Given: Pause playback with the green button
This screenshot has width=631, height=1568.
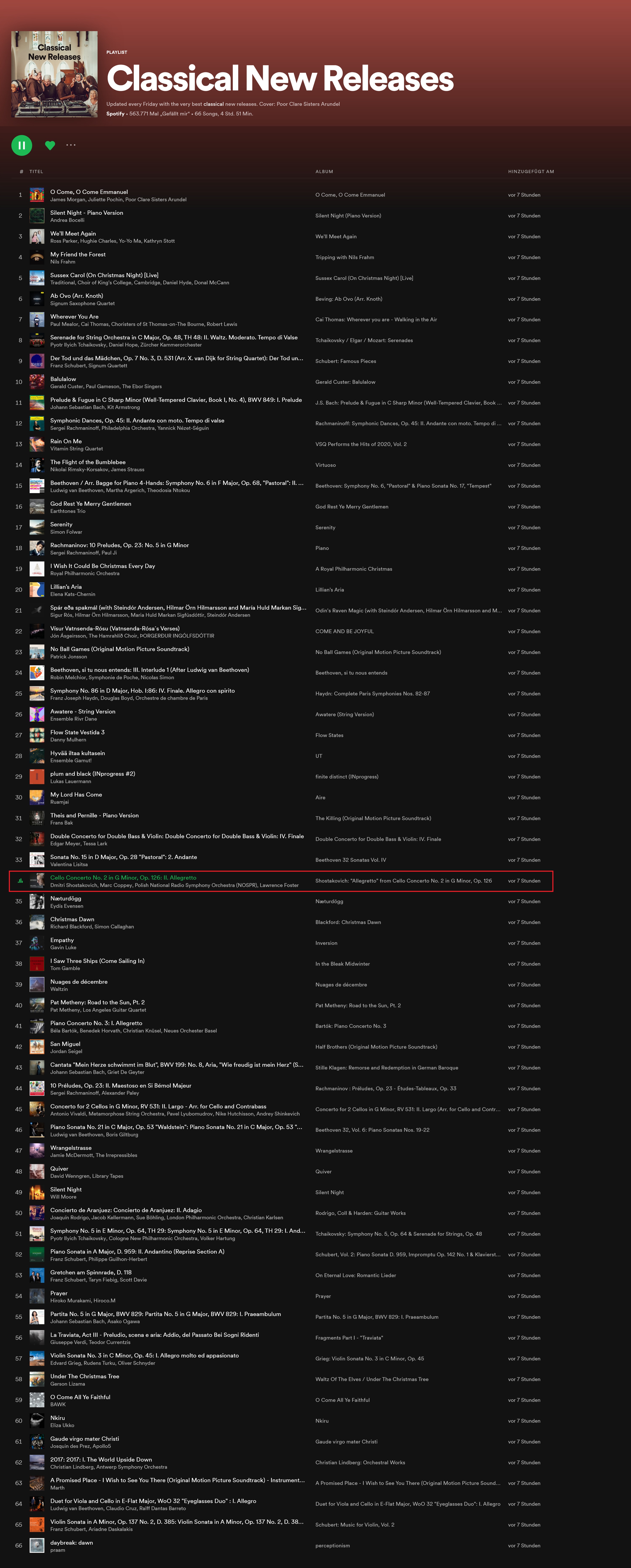Looking at the screenshot, I should [x=21, y=145].
